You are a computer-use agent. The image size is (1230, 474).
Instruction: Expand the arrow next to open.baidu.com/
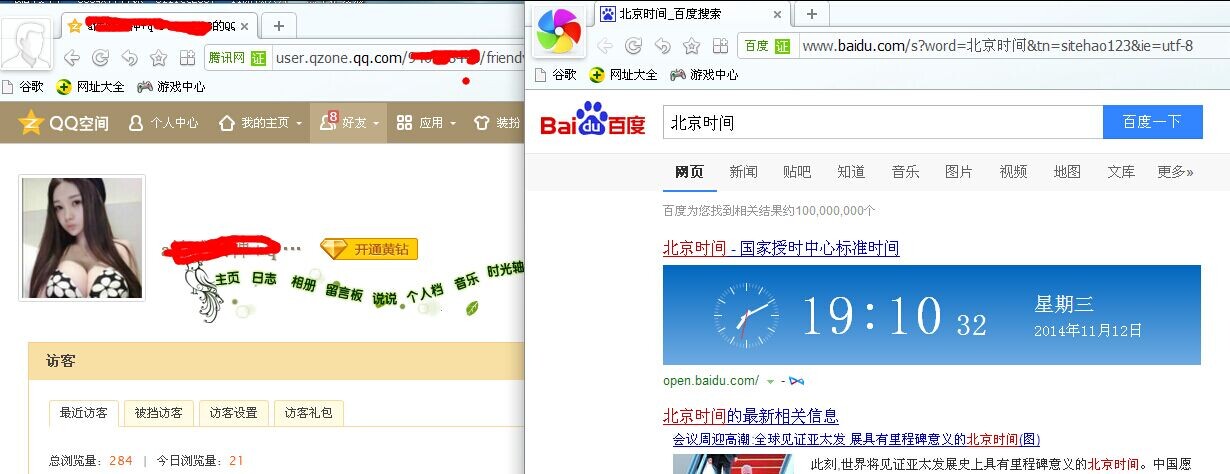click(x=770, y=382)
